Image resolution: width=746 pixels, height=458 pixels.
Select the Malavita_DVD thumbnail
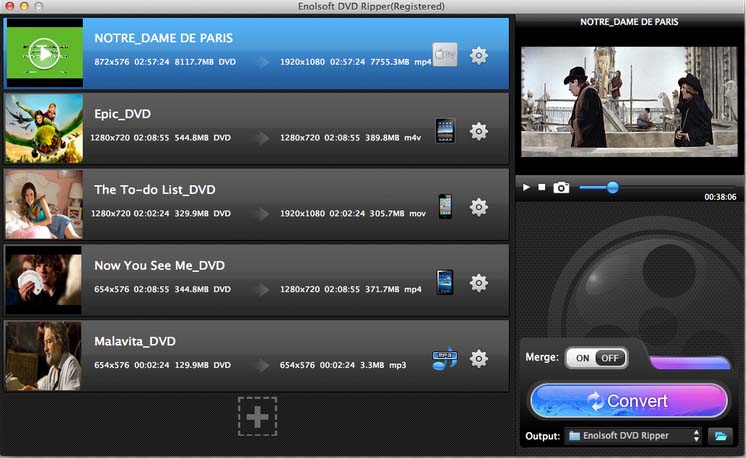coord(43,356)
